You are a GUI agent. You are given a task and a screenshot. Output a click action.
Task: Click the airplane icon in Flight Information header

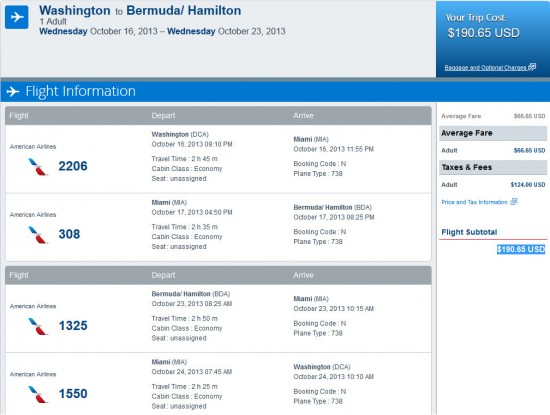click(13, 92)
